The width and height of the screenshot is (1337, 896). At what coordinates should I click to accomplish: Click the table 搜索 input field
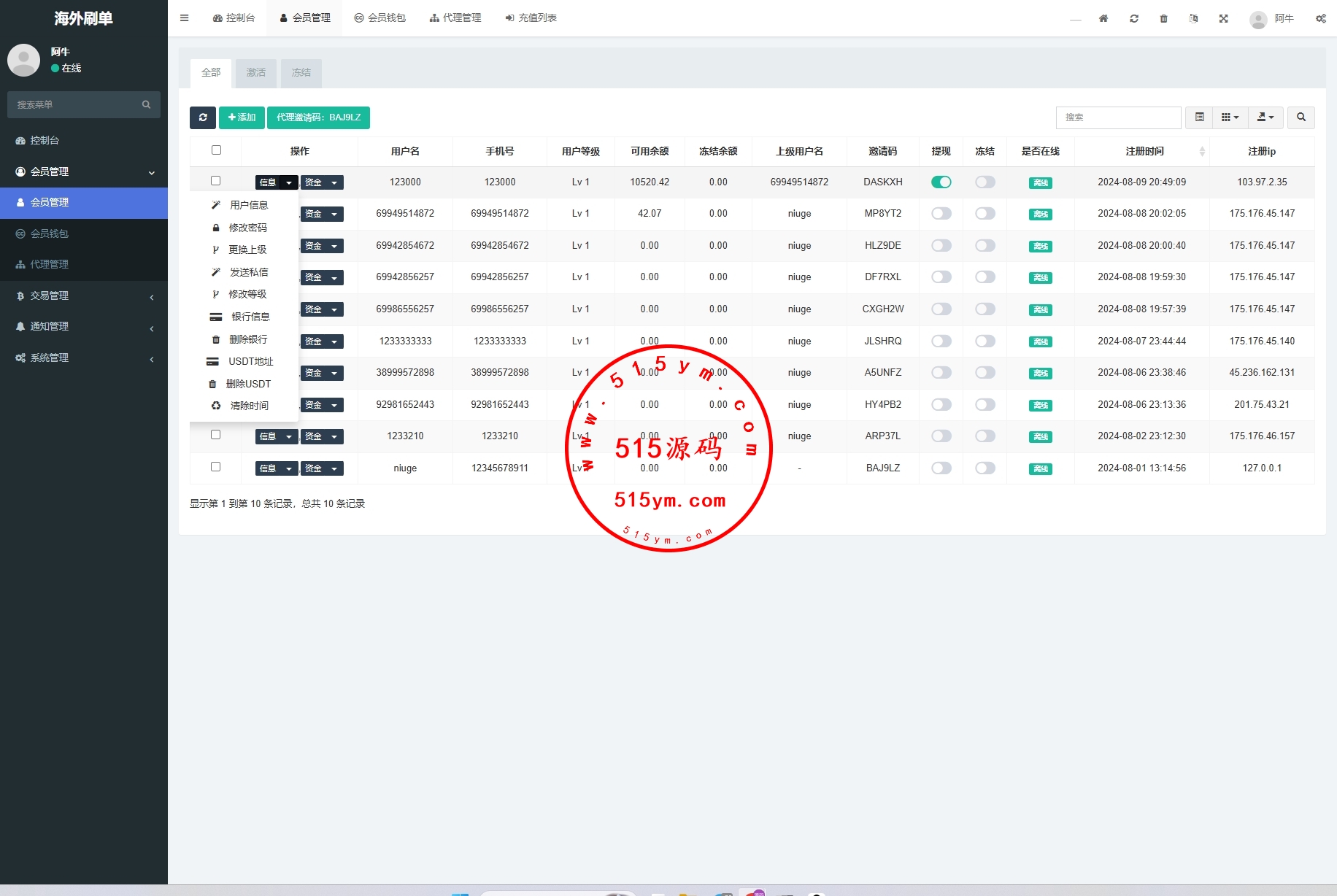pyautogui.click(x=1117, y=117)
